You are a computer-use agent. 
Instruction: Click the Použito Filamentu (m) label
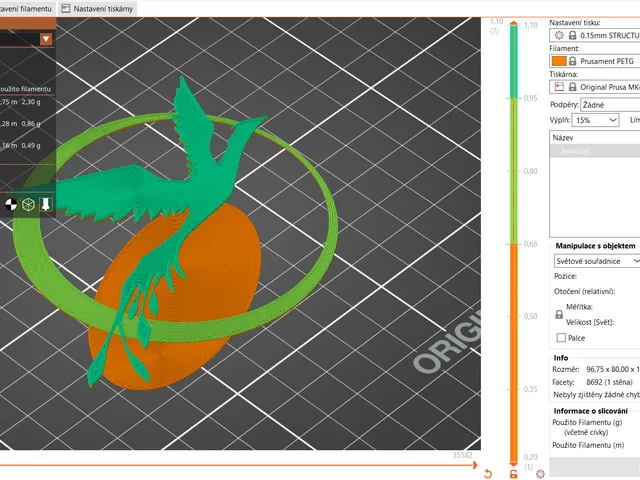point(588,445)
